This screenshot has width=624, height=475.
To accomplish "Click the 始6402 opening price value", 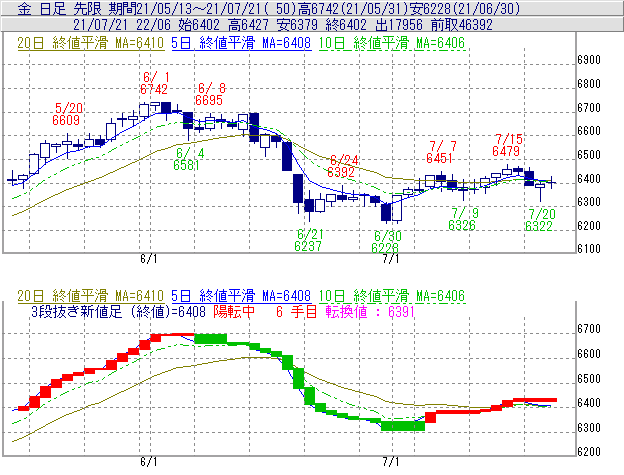I will tap(199, 25).
